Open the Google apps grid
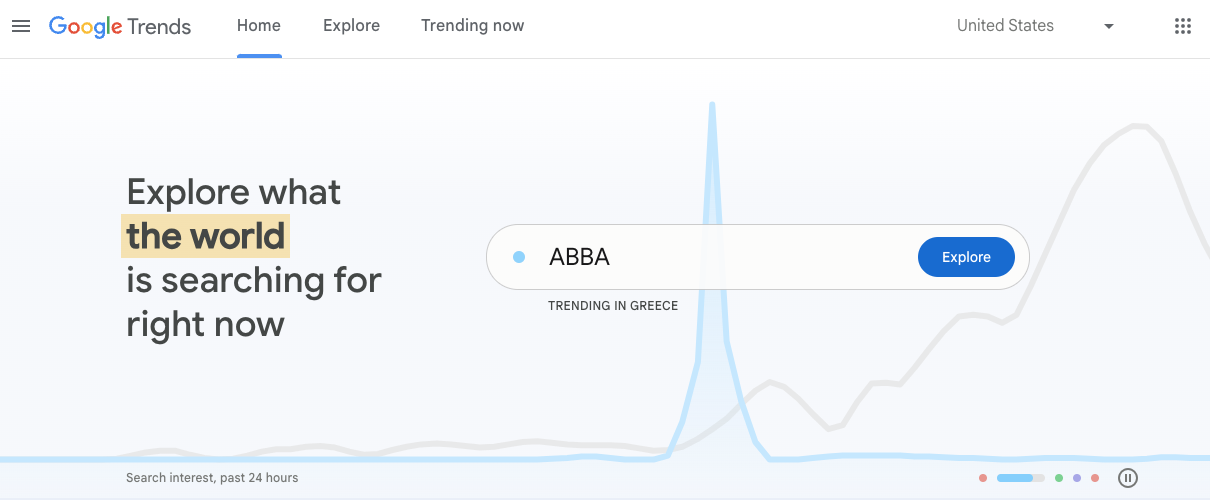The width and height of the screenshot is (1210, 500). 1183,26
